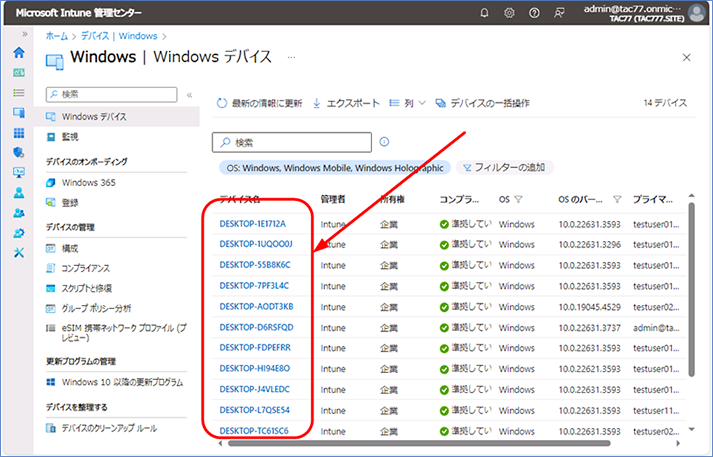Screen dimensions: 713x457
Task: Open device DESKTOP-1E1712A
Action: coord(253,224)
